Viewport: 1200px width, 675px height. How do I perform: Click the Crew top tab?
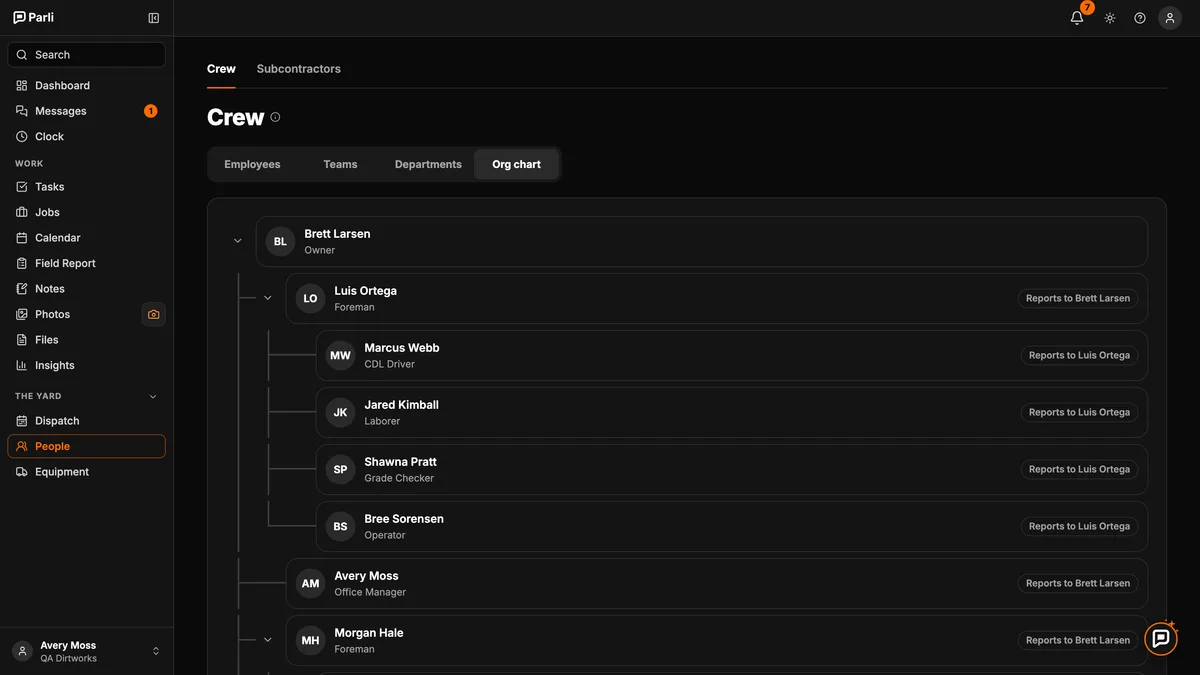pos(221,69)
